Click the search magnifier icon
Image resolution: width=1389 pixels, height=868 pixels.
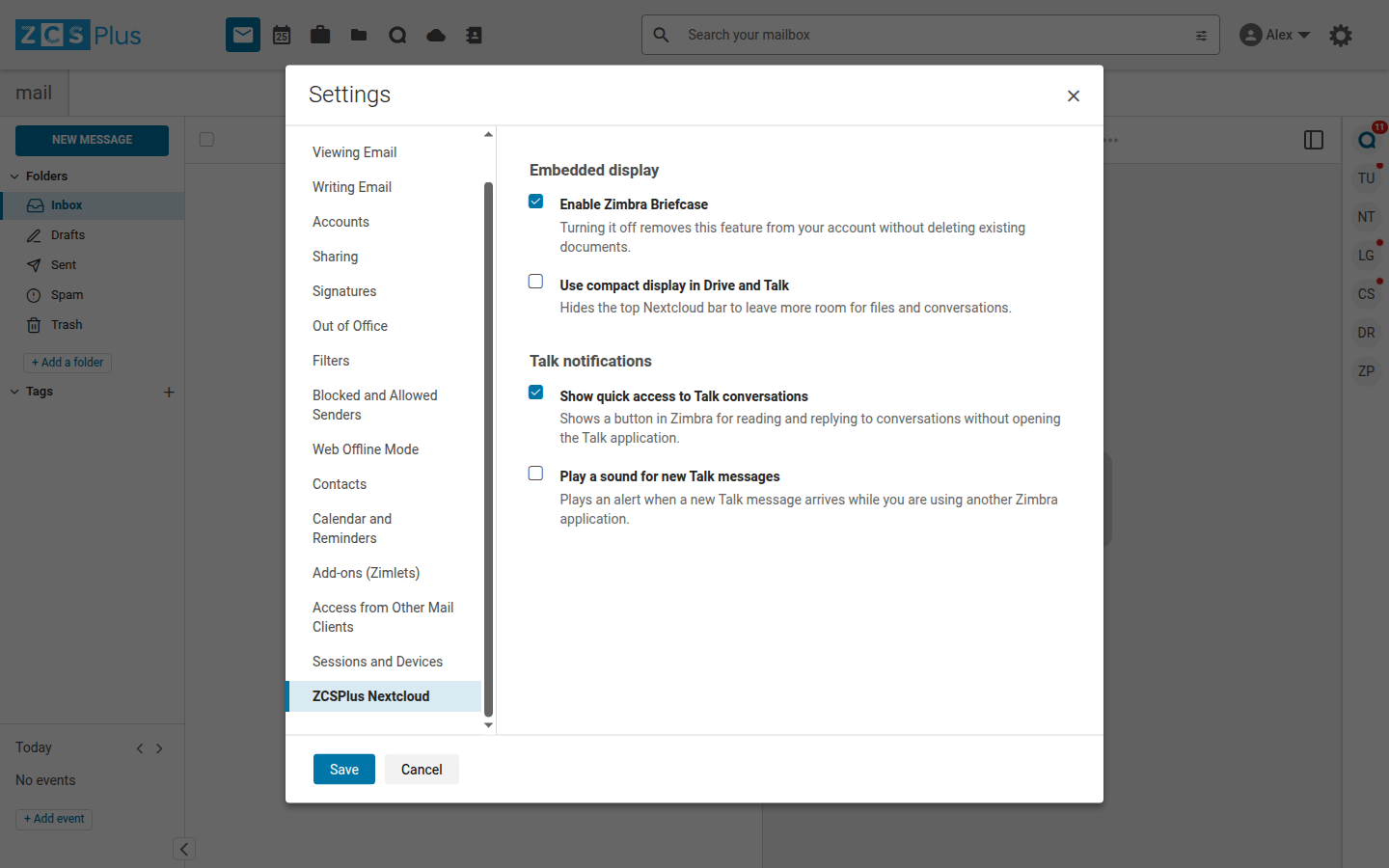(x=661, y=35)
